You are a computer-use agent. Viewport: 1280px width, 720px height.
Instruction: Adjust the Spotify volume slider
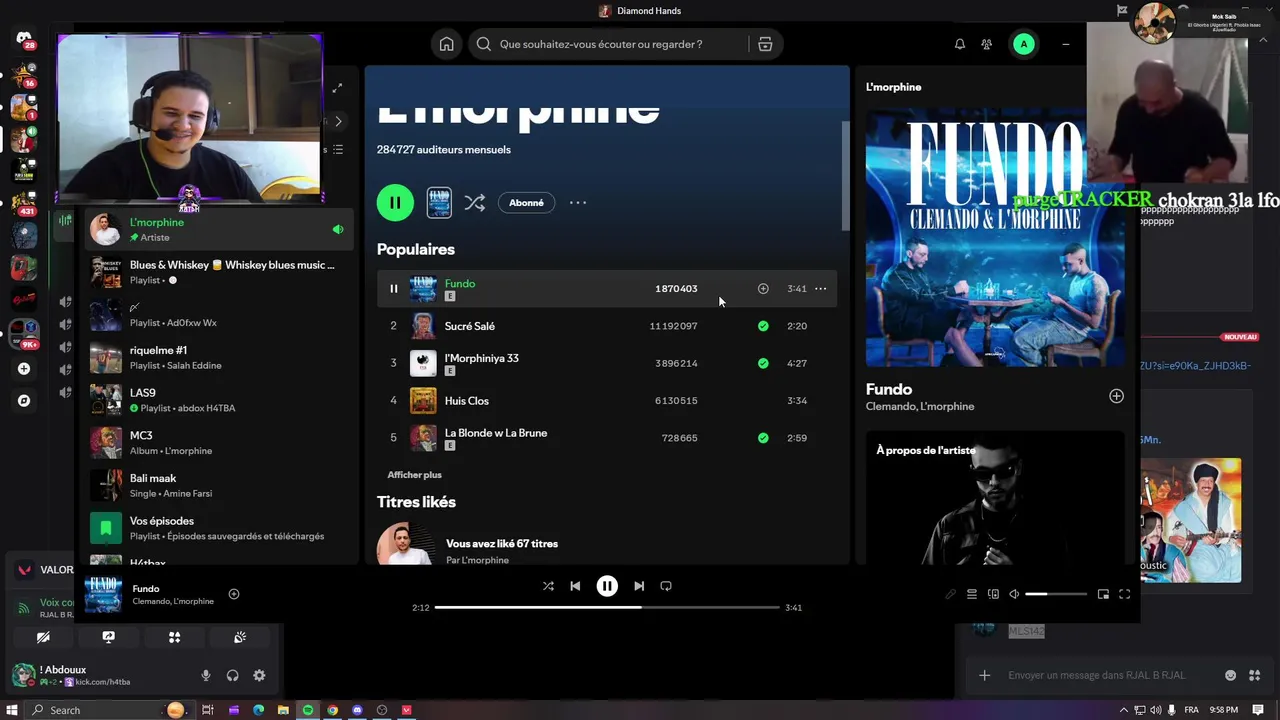[1055, 594]
